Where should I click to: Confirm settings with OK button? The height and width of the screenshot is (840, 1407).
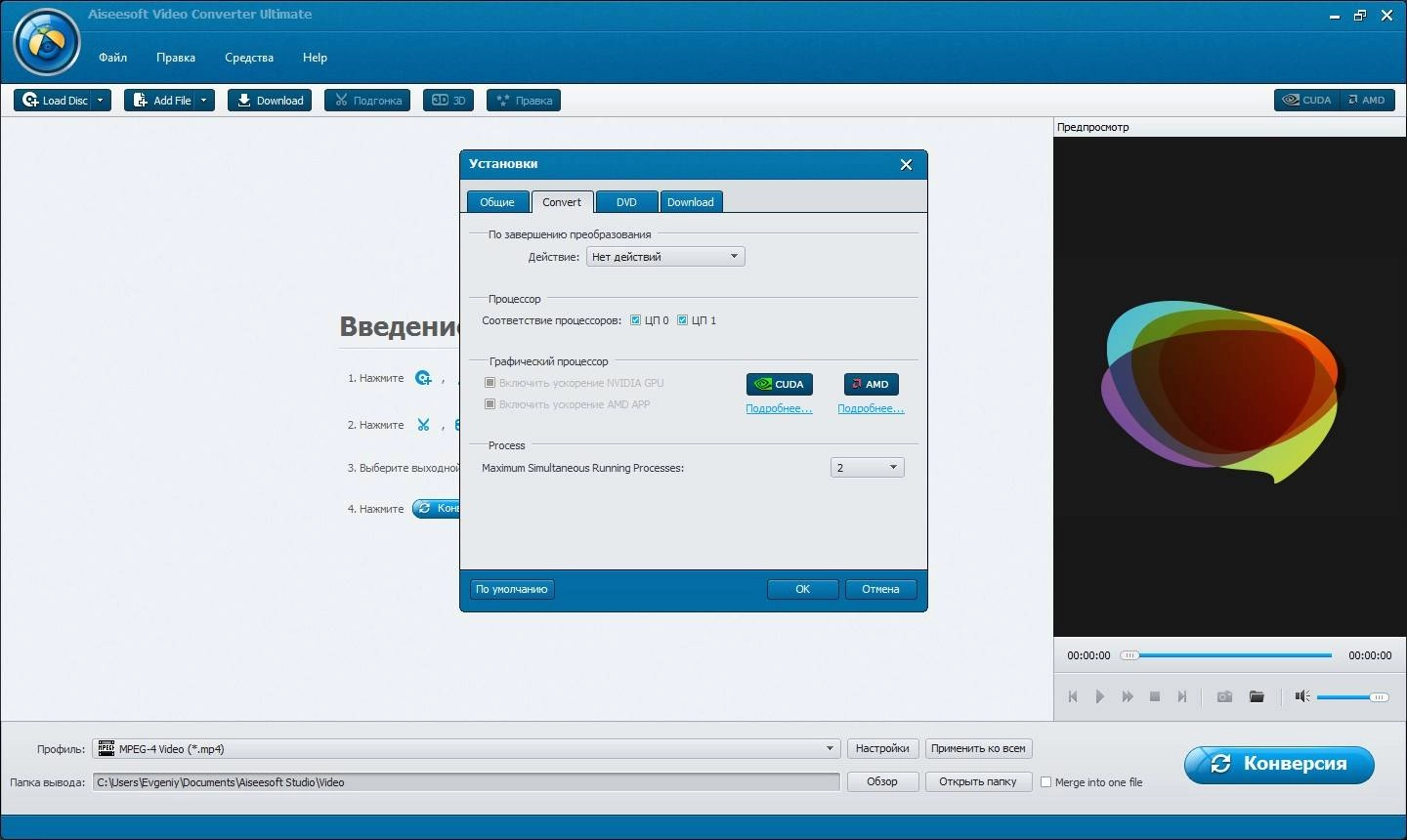click(x=803, y=589)
